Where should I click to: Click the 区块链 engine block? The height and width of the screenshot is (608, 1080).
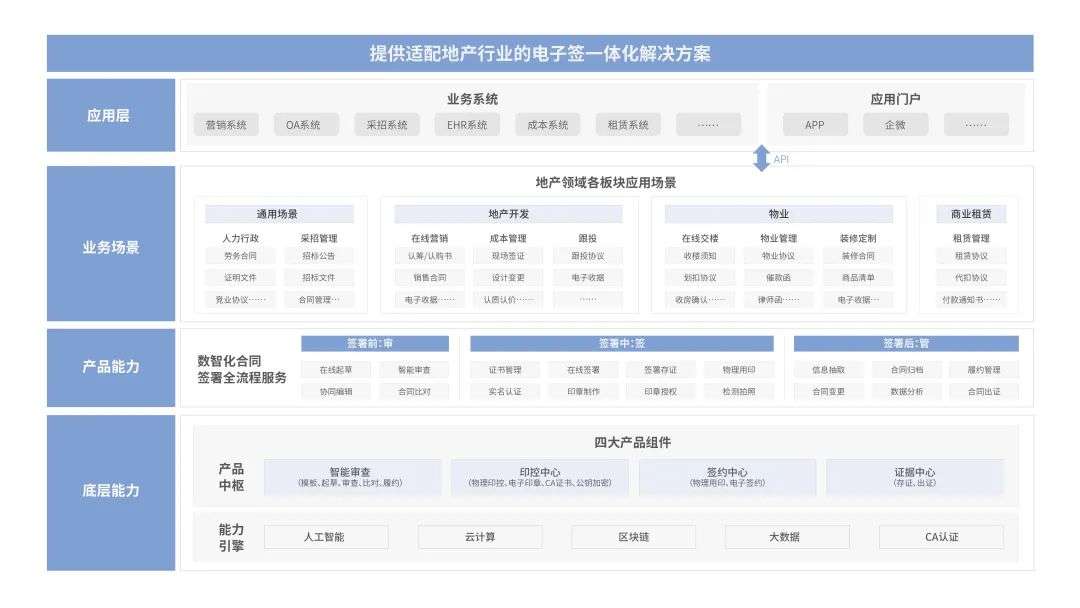636,536
